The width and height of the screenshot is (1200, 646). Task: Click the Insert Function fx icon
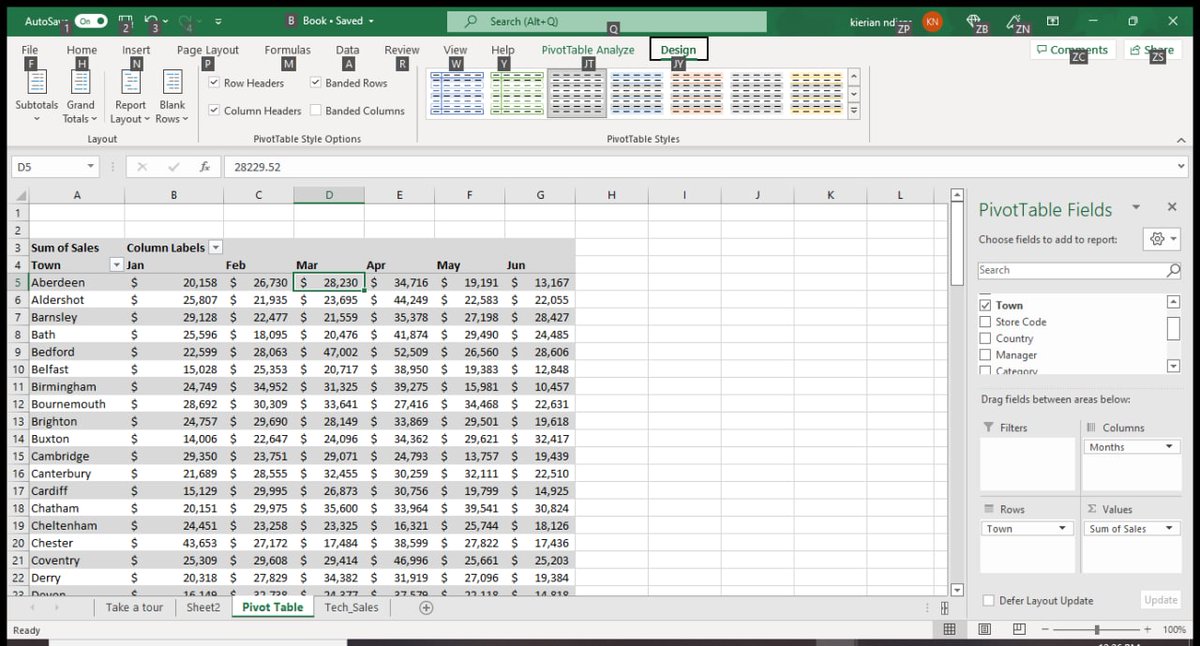[204, 167]
